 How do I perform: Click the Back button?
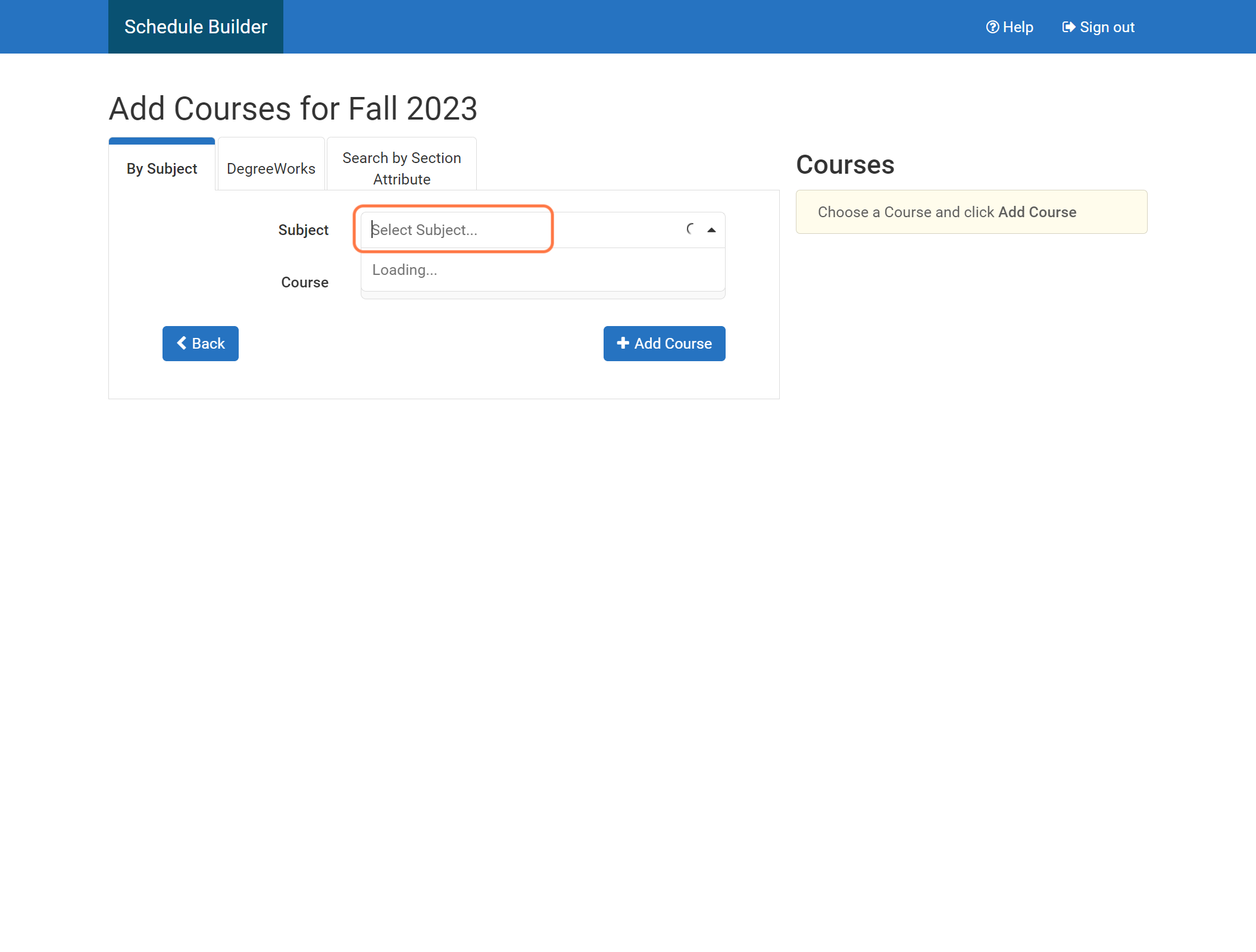pyautogui.click(x=201, y=343)
